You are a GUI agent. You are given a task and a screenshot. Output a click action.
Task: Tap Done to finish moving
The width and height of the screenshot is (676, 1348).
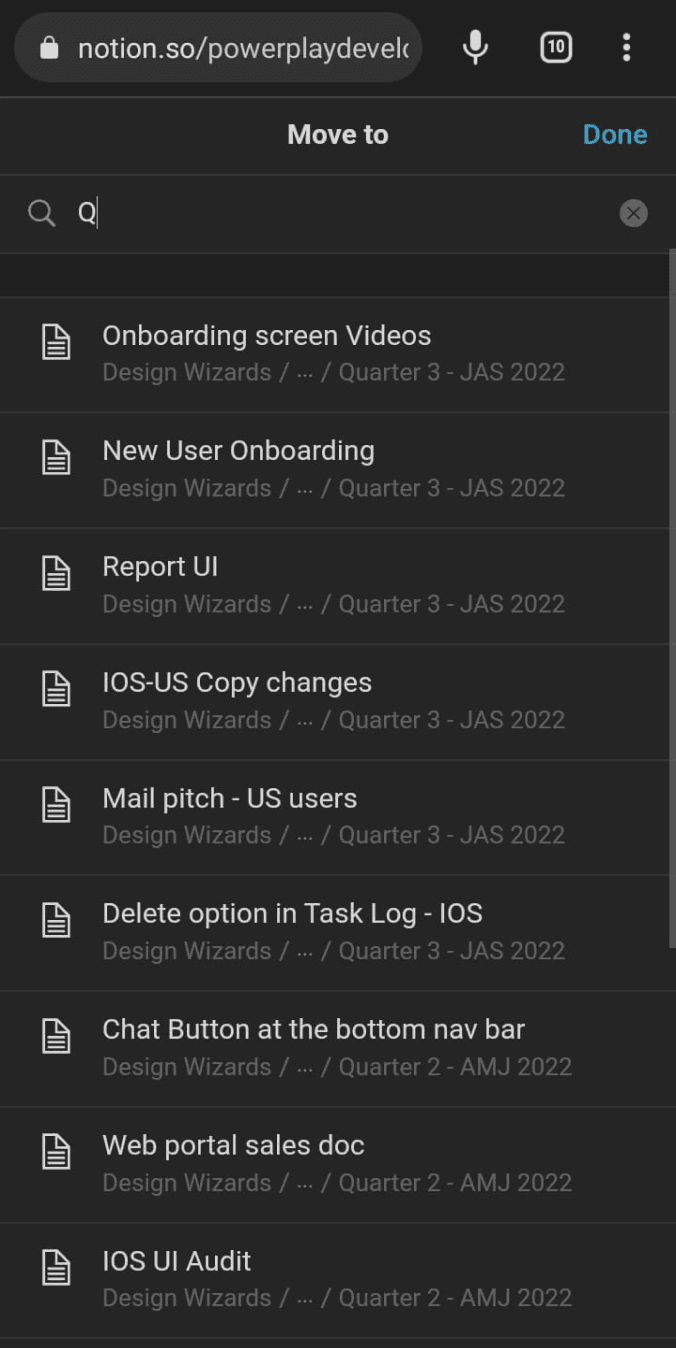click(615, 135)
